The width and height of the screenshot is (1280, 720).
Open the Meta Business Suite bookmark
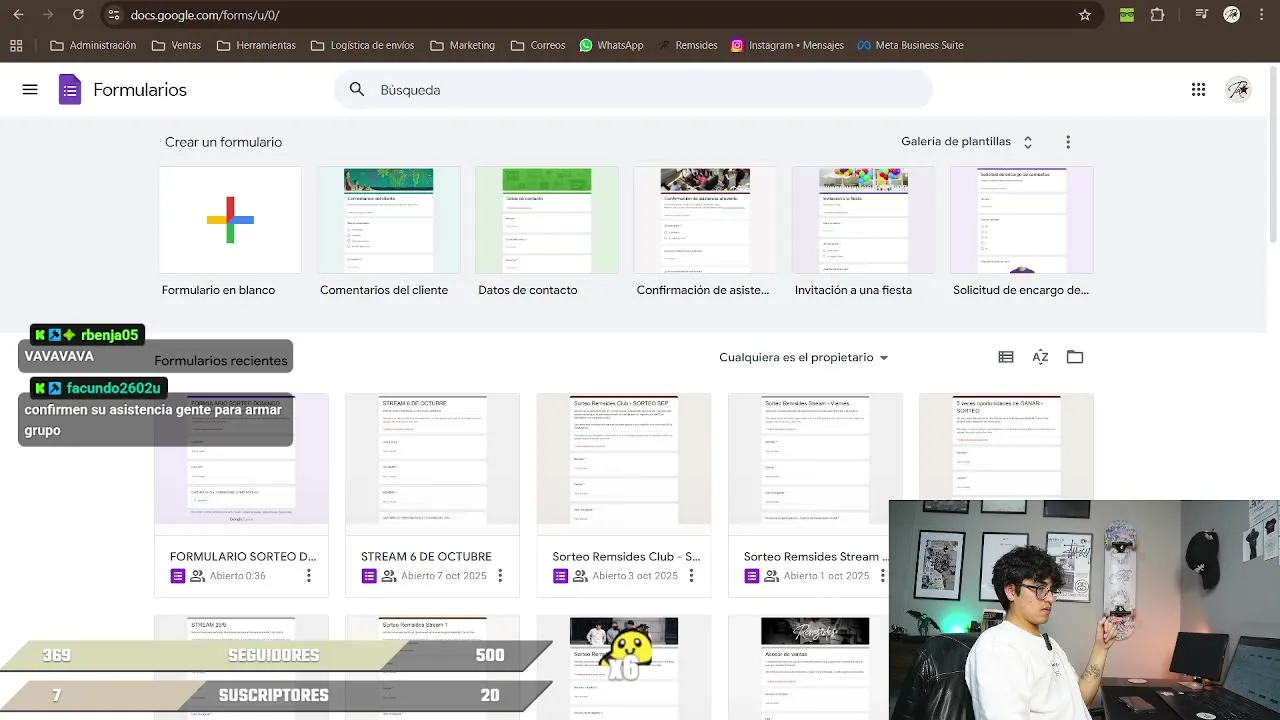tap(910, 45)
